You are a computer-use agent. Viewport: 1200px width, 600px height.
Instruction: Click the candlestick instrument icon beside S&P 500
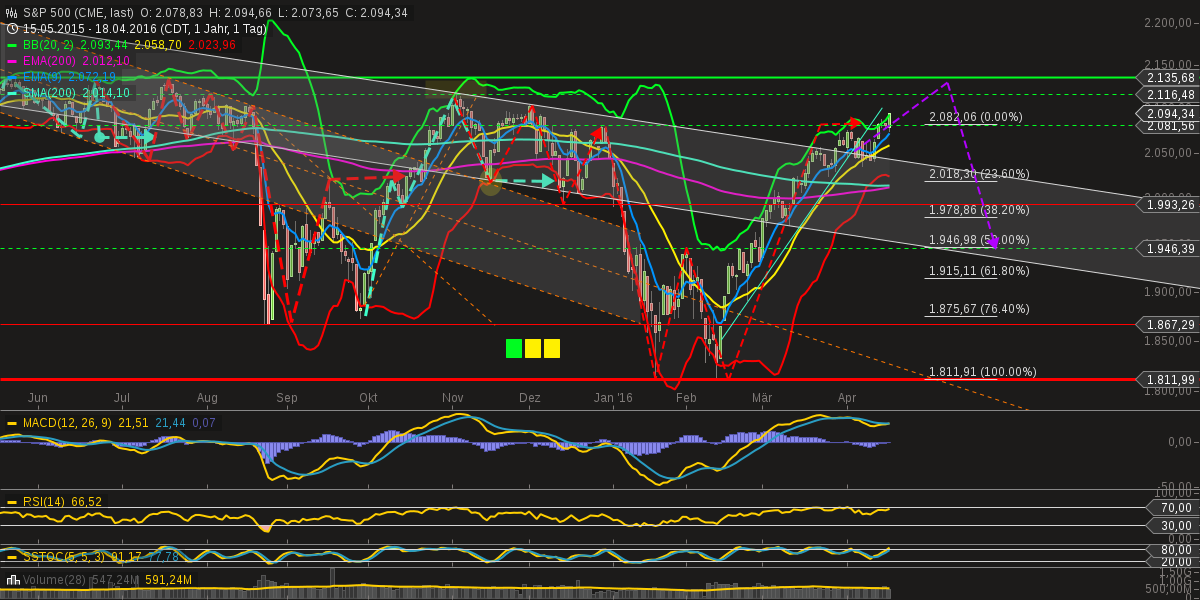point(10,10)
